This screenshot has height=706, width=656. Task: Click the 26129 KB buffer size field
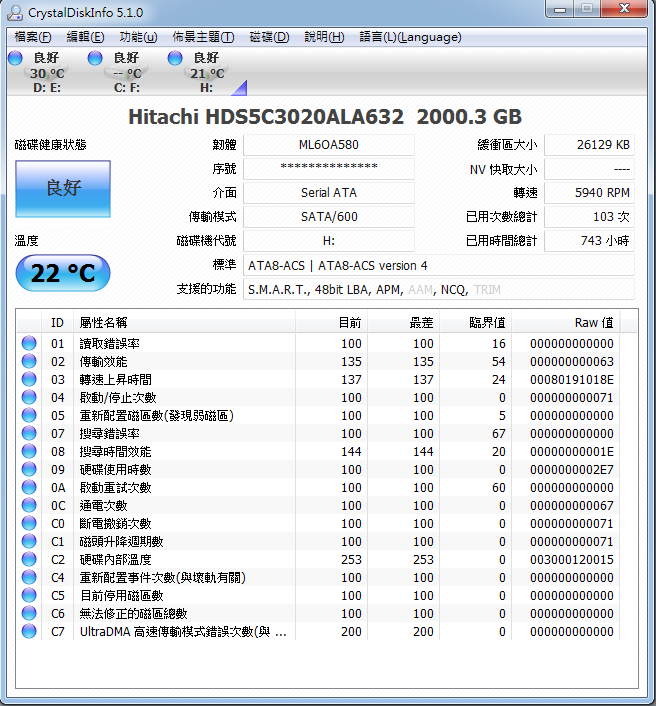(589, 145)
